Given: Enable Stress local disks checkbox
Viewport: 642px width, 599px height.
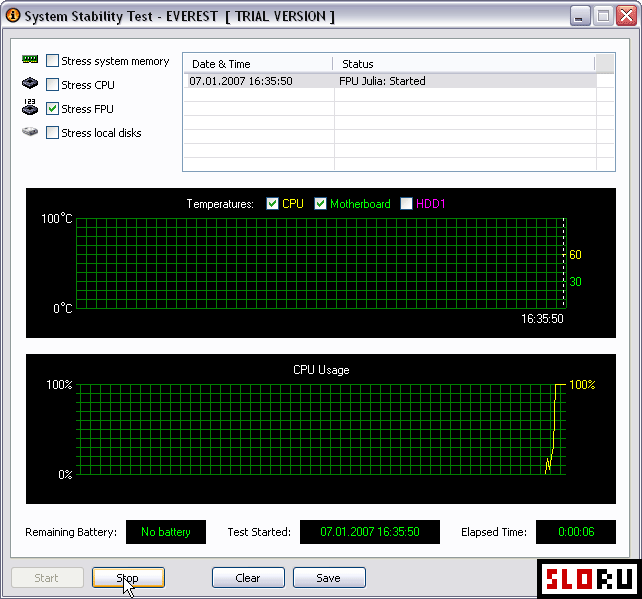Looking at the screenshot, I should (52, 133).
